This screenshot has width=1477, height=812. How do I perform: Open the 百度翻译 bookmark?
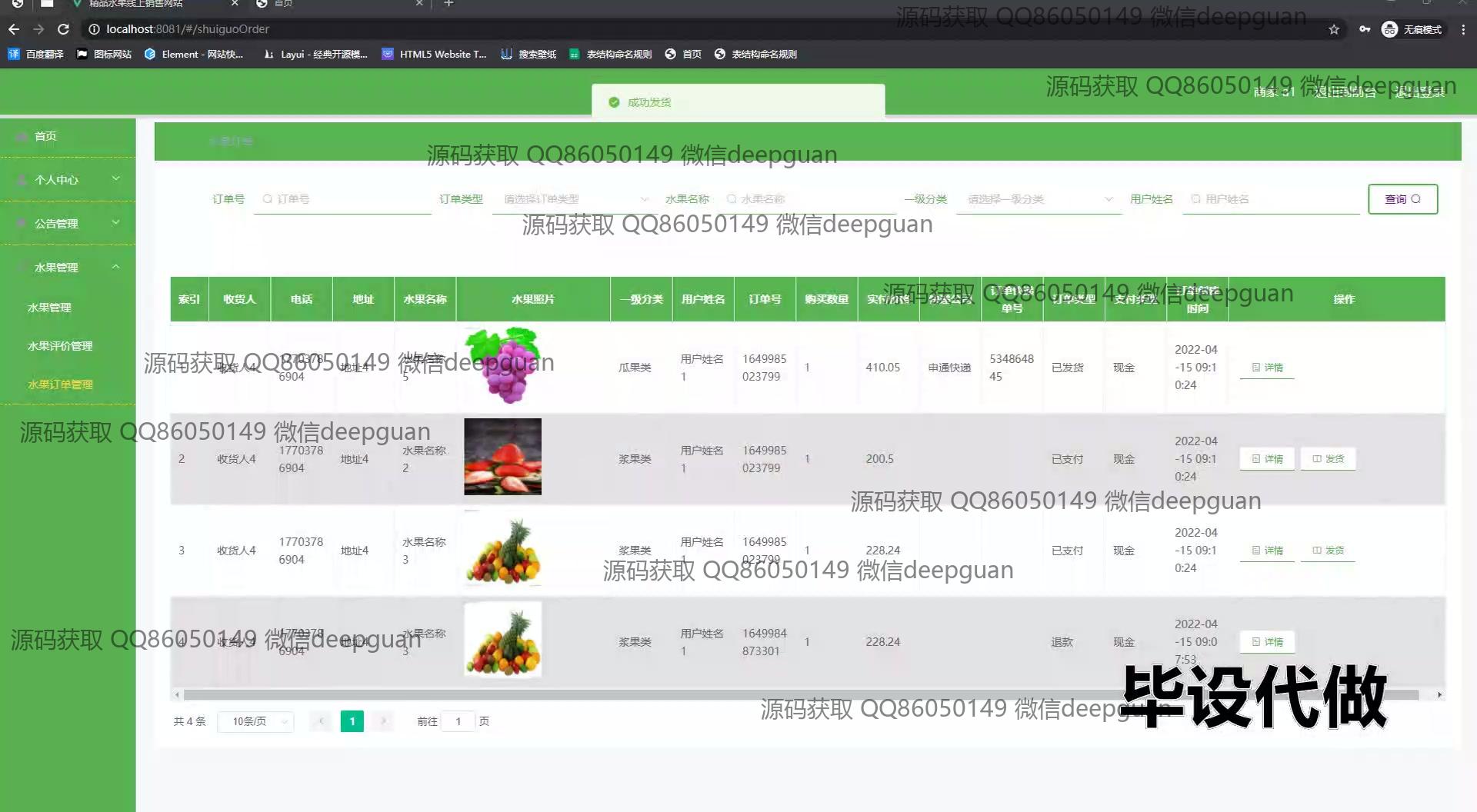(x=35, y=54)
